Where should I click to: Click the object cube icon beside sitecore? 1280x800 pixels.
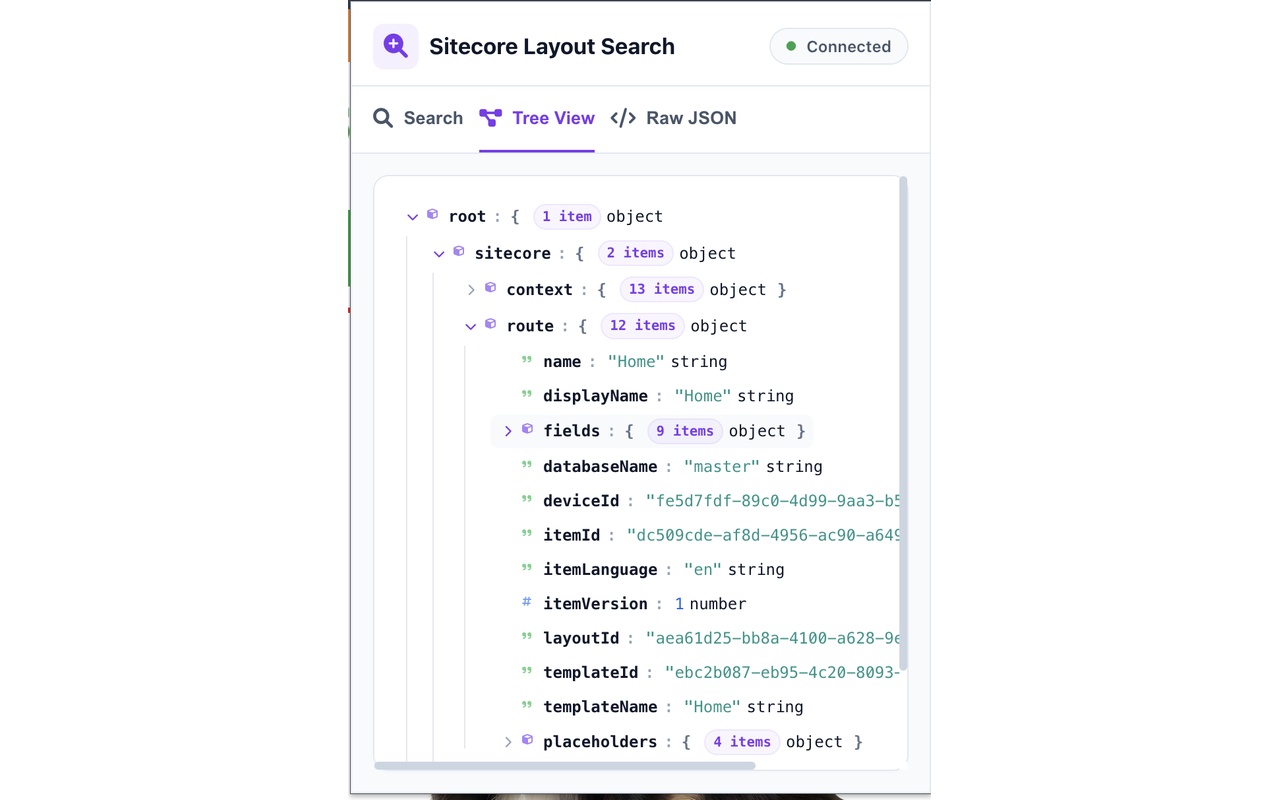(x=459, y=251)
